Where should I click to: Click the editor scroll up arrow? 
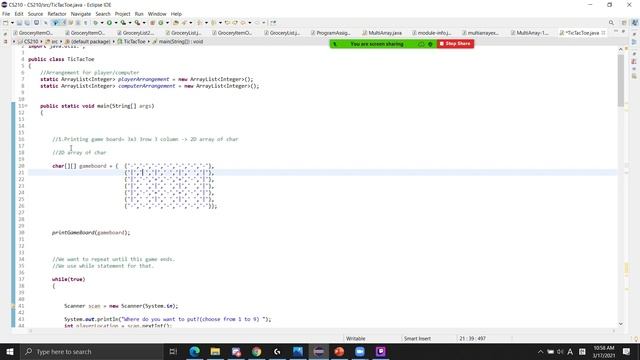coord(621,49)
